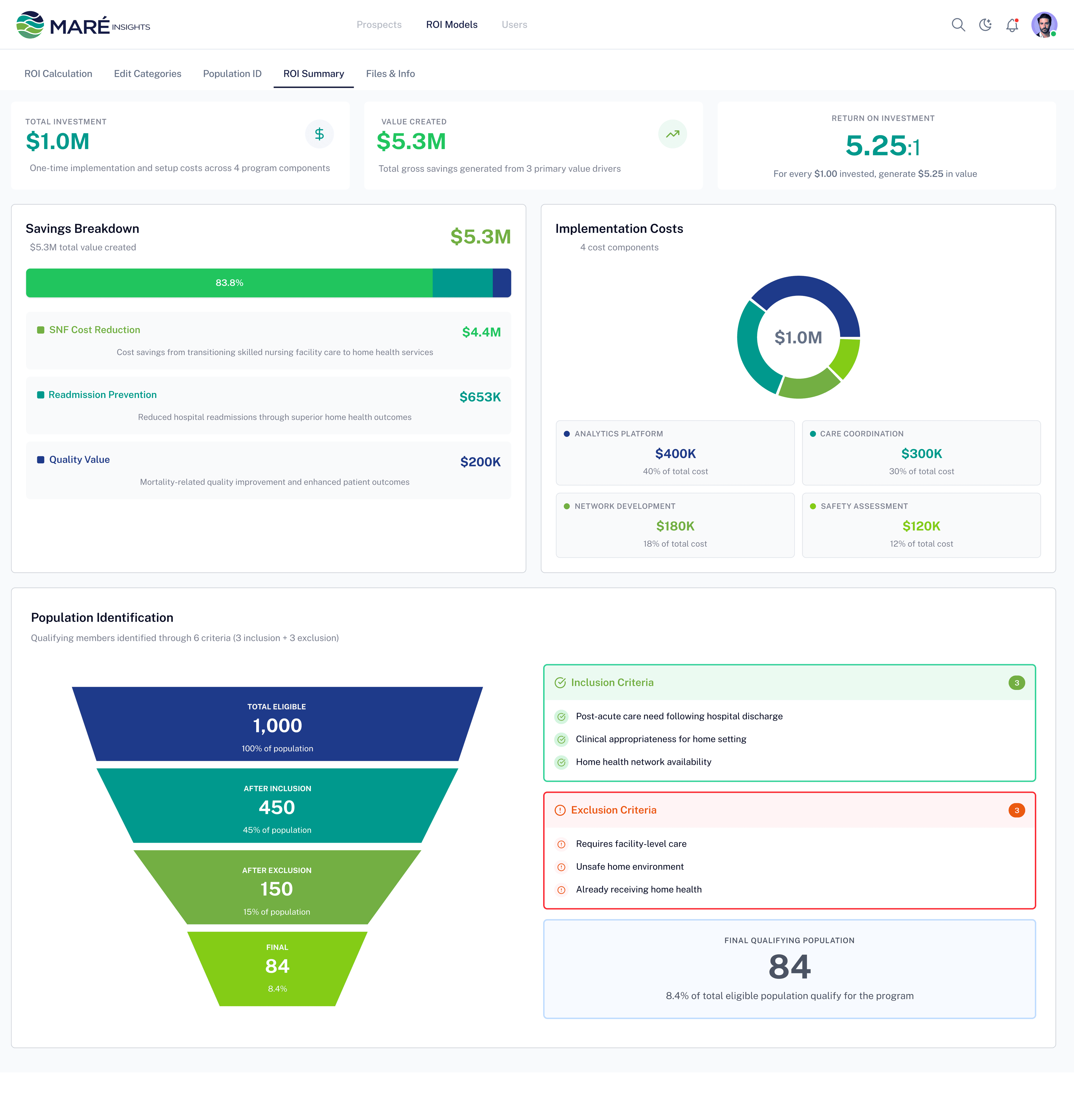
Task: Click the $653K savings value
Action: pos(480,397)
